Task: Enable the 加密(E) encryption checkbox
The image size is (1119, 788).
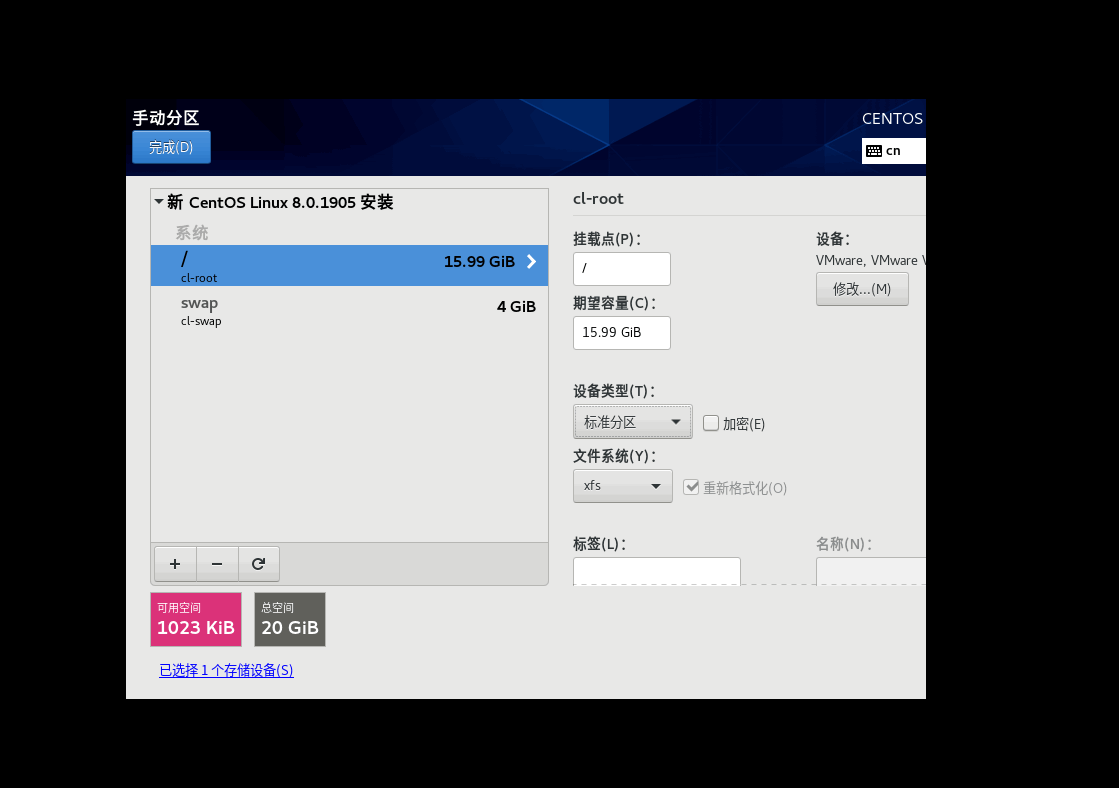Action: (x=711, y=423)
